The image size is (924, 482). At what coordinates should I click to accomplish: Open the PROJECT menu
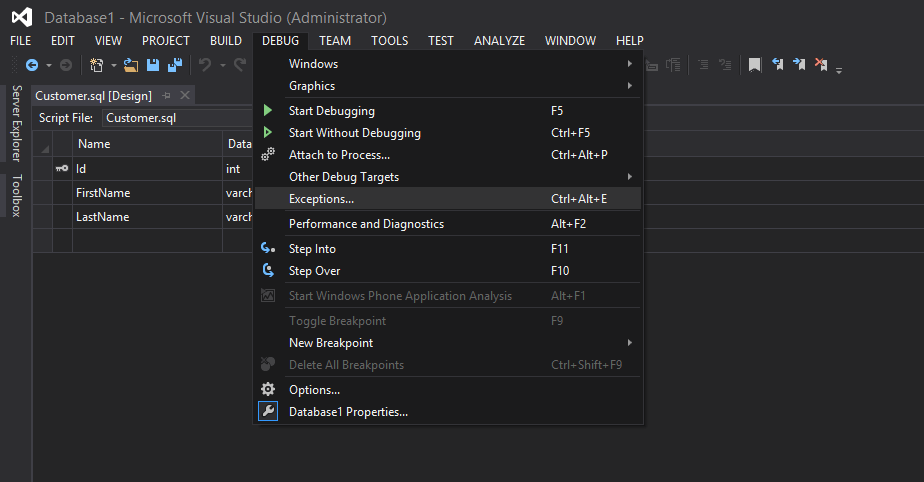coord(166,41)
